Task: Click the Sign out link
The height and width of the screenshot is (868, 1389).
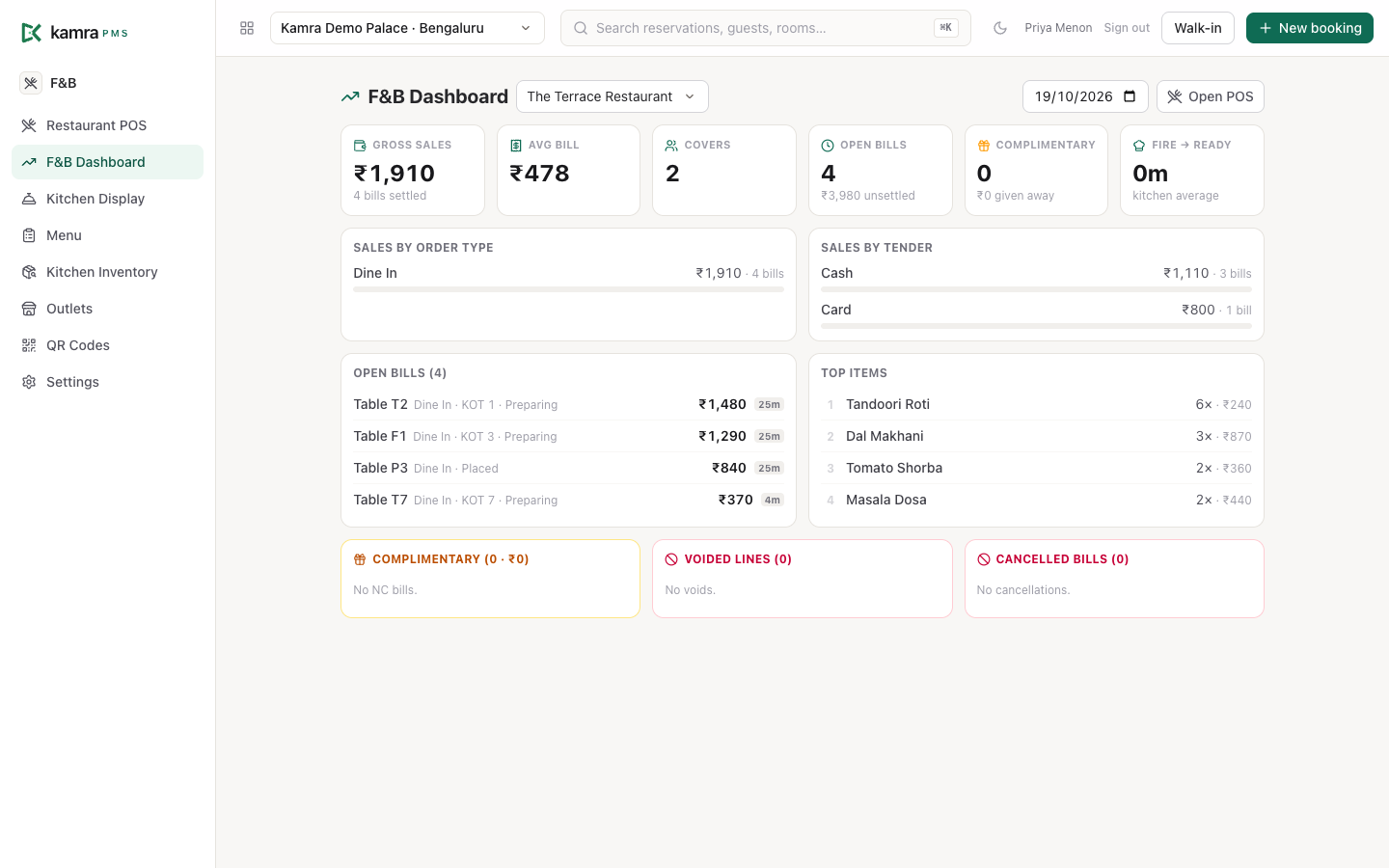Action: tap(1127, 28)
